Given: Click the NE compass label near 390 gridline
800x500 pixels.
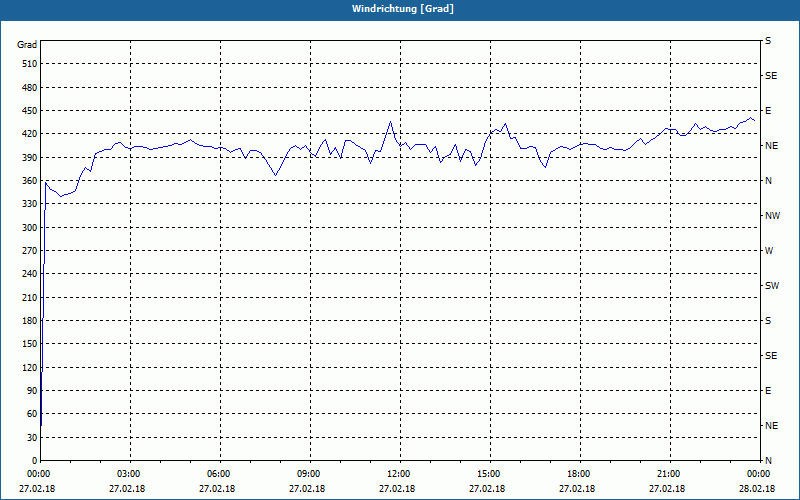Looking at the screenshot, I should (771, 146).
